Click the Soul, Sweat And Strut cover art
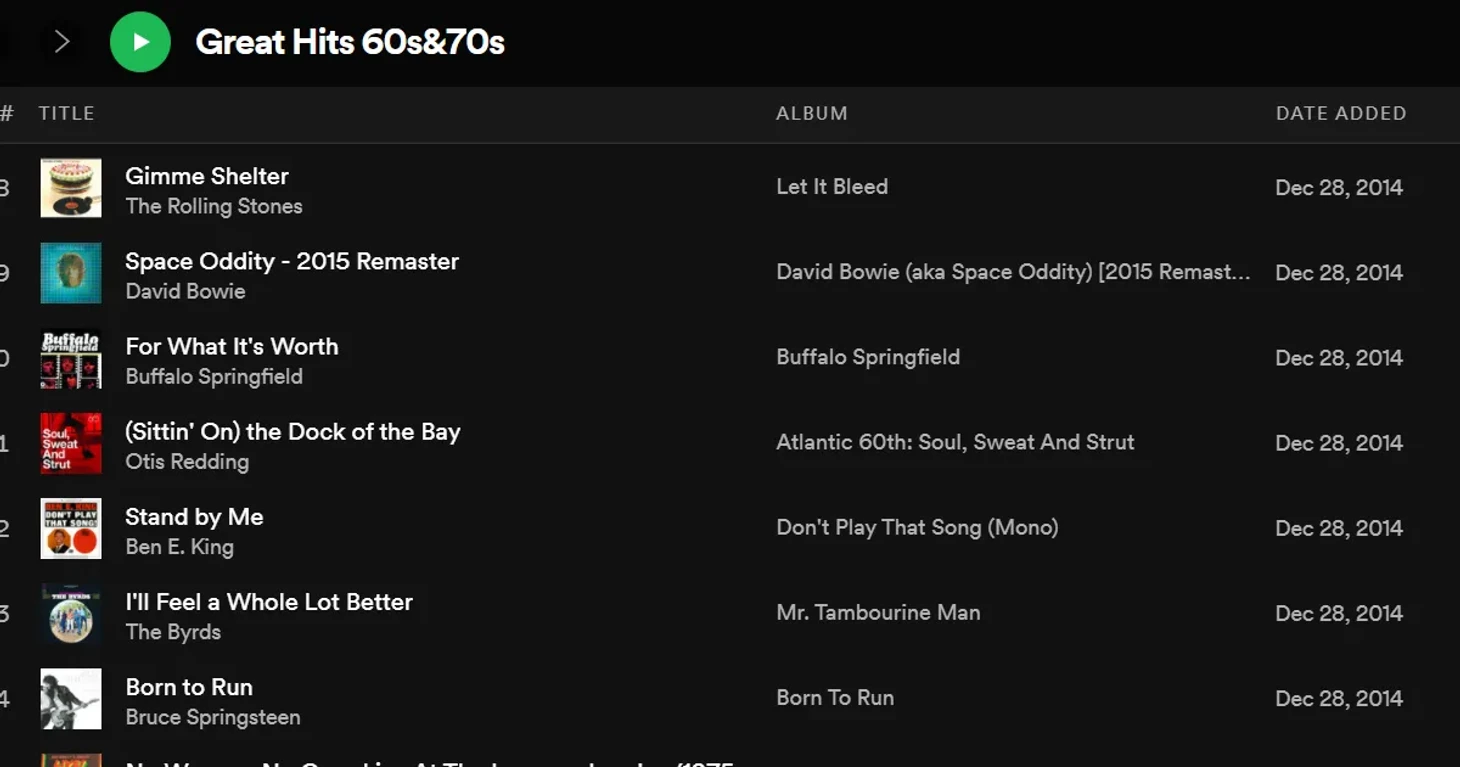1460x767 pixels. point(71,443)
